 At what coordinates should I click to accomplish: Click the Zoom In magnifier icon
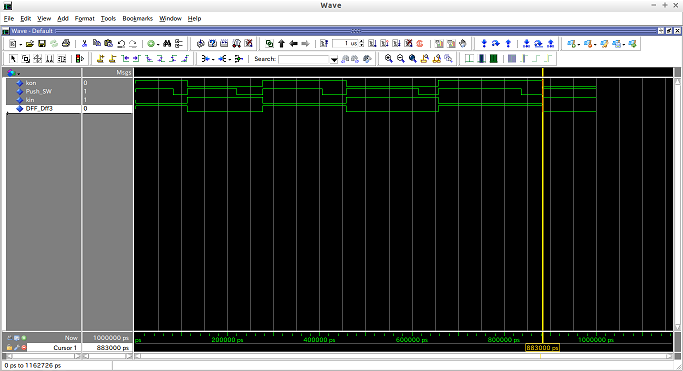(389, 59)
